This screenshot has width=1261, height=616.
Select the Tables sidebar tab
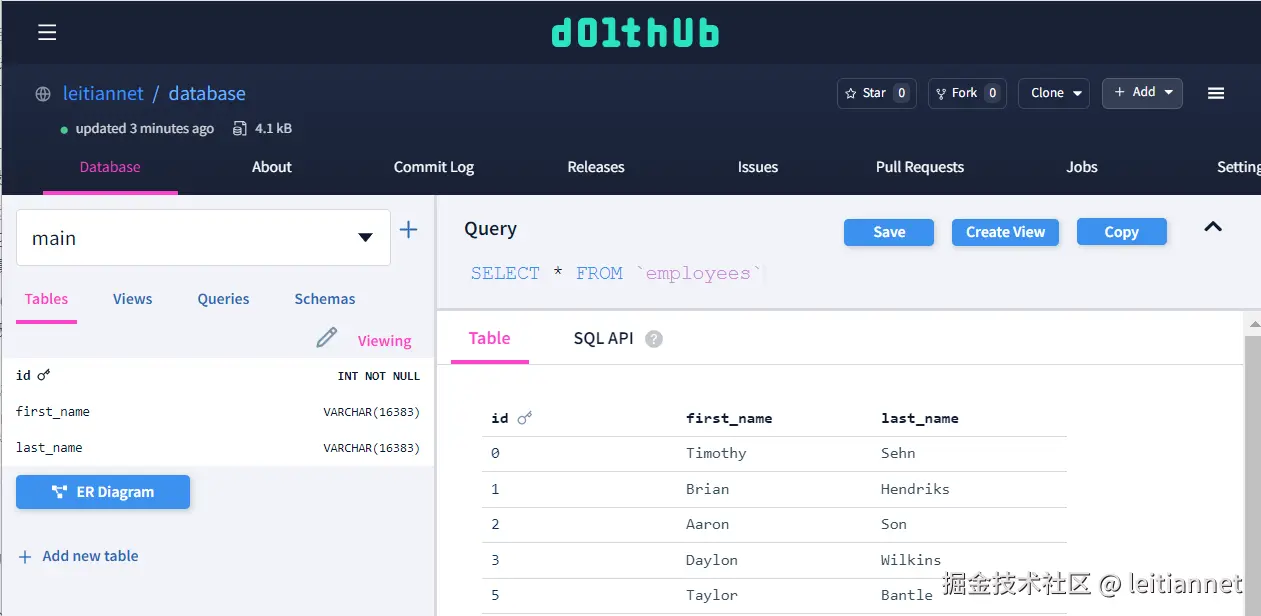[x=46, y=299]
